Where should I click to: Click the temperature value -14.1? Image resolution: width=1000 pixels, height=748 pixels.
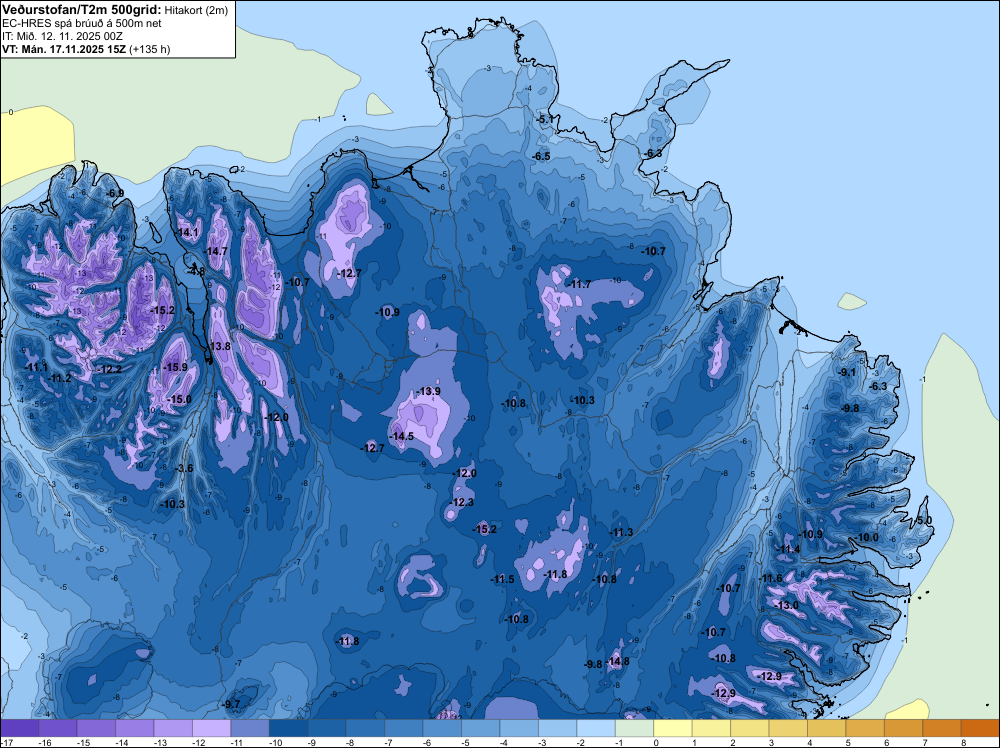[x=189, y=233]
